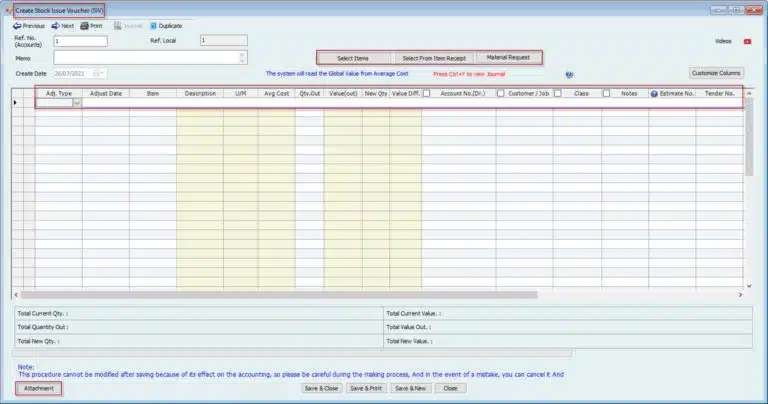Viewport: 768px width, 404px height.
Task: Click the Avg Cost column header
Action: click(x=277, y=94)
